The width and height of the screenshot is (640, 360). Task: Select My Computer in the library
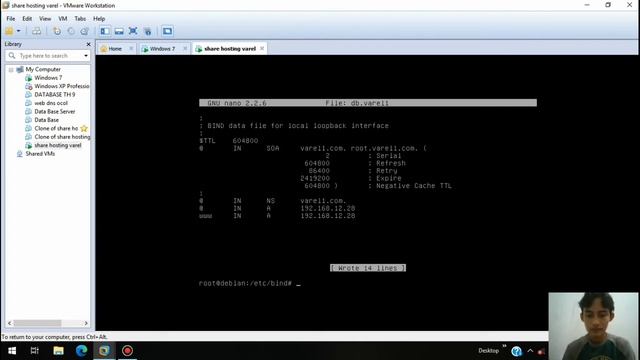43,69
